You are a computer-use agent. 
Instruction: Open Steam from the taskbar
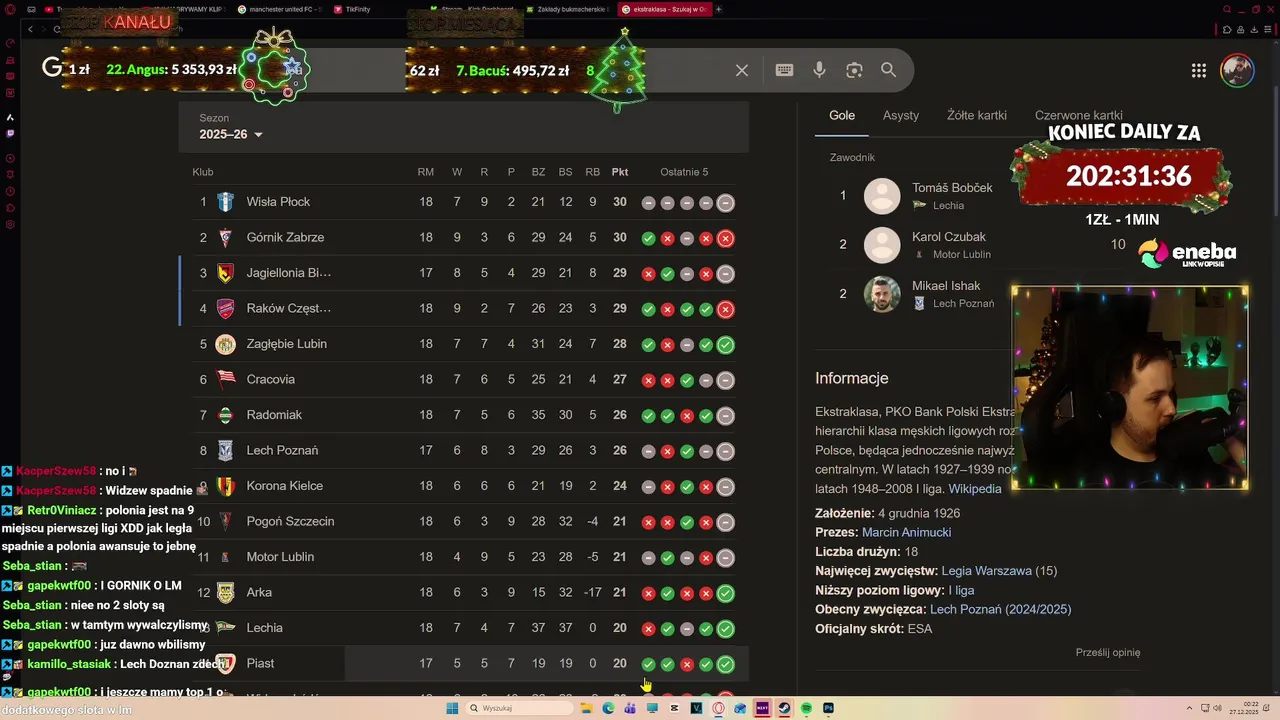coord(784,708)
